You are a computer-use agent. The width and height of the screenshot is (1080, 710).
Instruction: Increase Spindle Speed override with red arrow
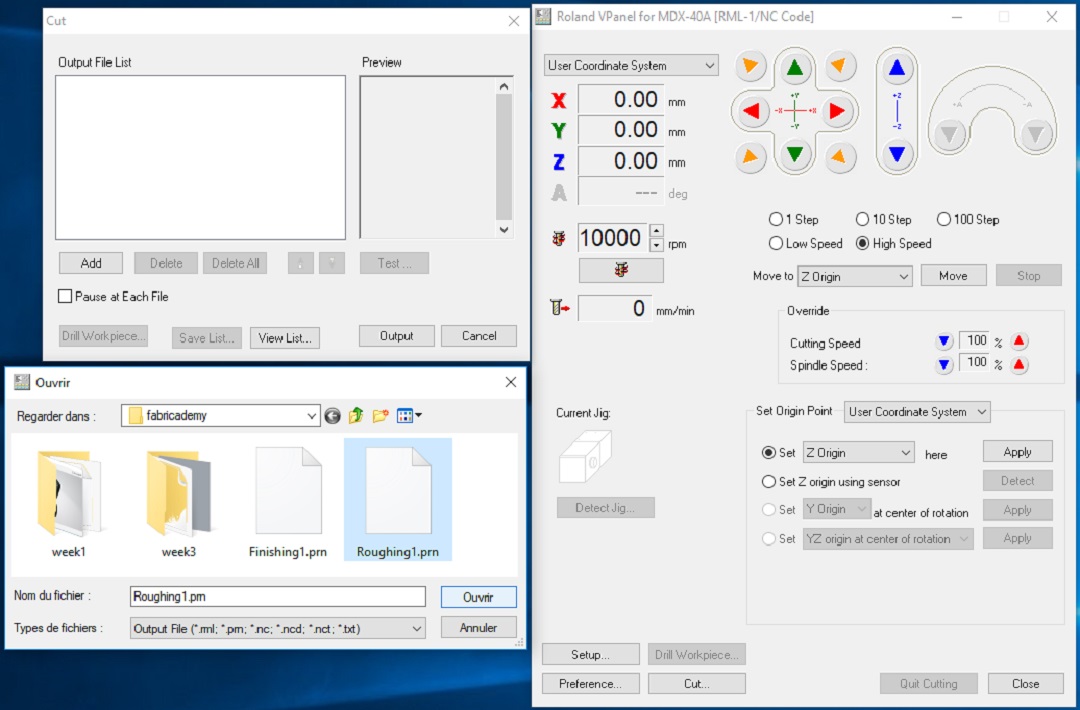pos(1019,364)
